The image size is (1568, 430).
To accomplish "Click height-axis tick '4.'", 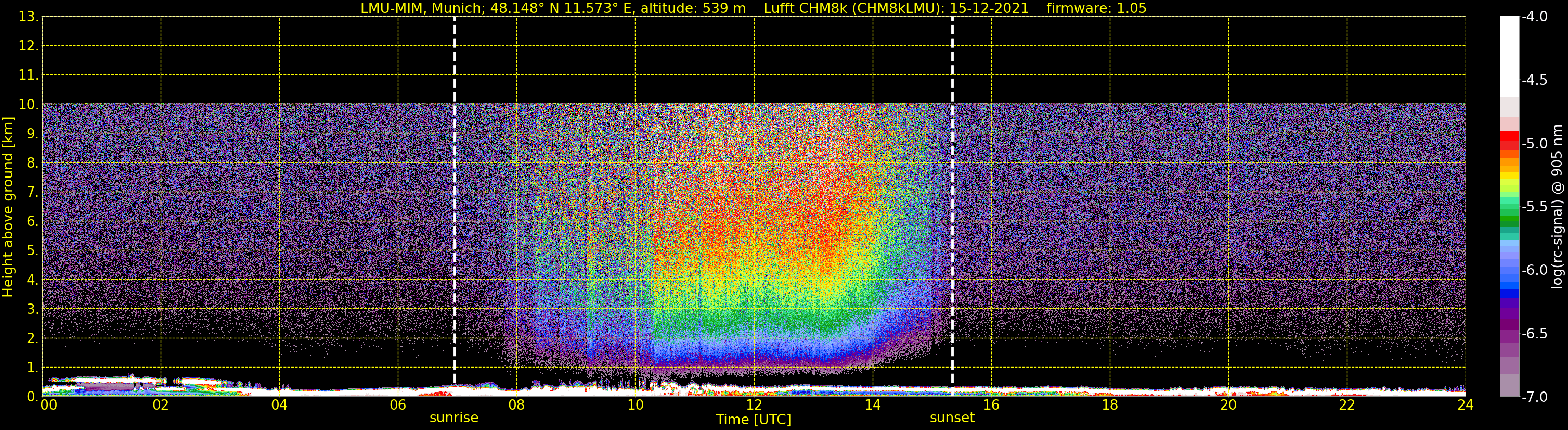I will point(32,280).
